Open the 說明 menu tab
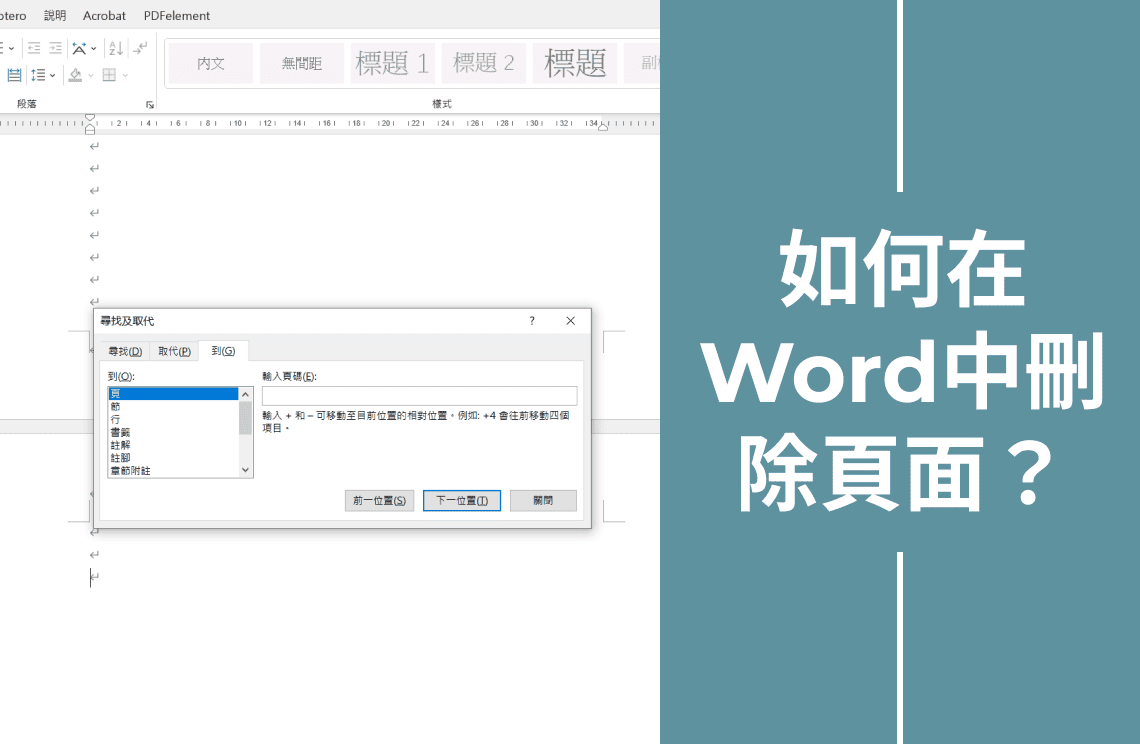Image resolution: width=1140 pixels, height=744 pixels. coord(55,15)
